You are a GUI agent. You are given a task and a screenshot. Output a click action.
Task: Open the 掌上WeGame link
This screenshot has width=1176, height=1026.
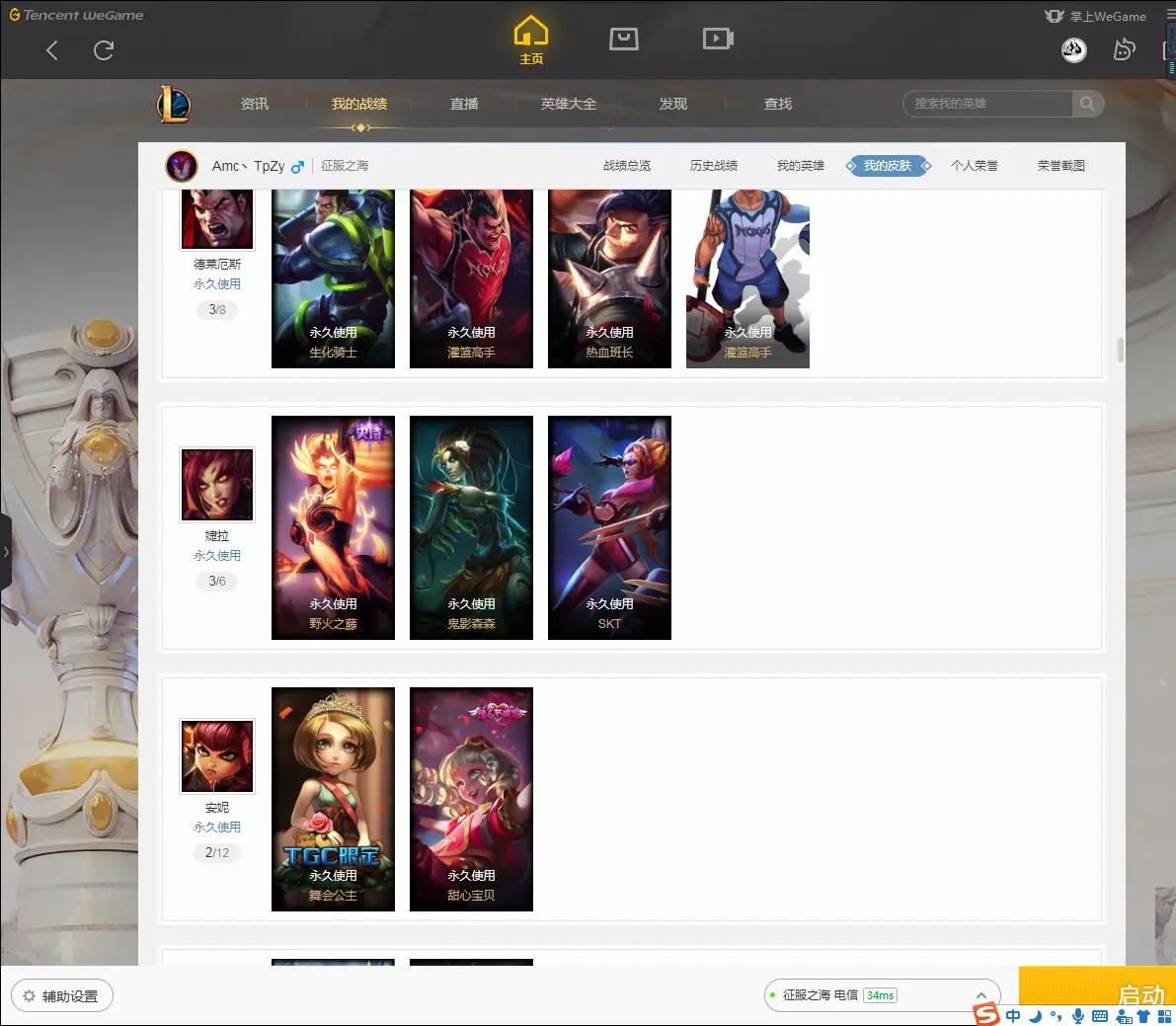1096,16
